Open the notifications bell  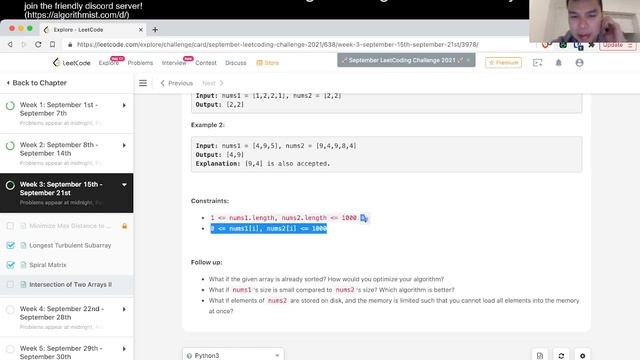coord(558,62)
